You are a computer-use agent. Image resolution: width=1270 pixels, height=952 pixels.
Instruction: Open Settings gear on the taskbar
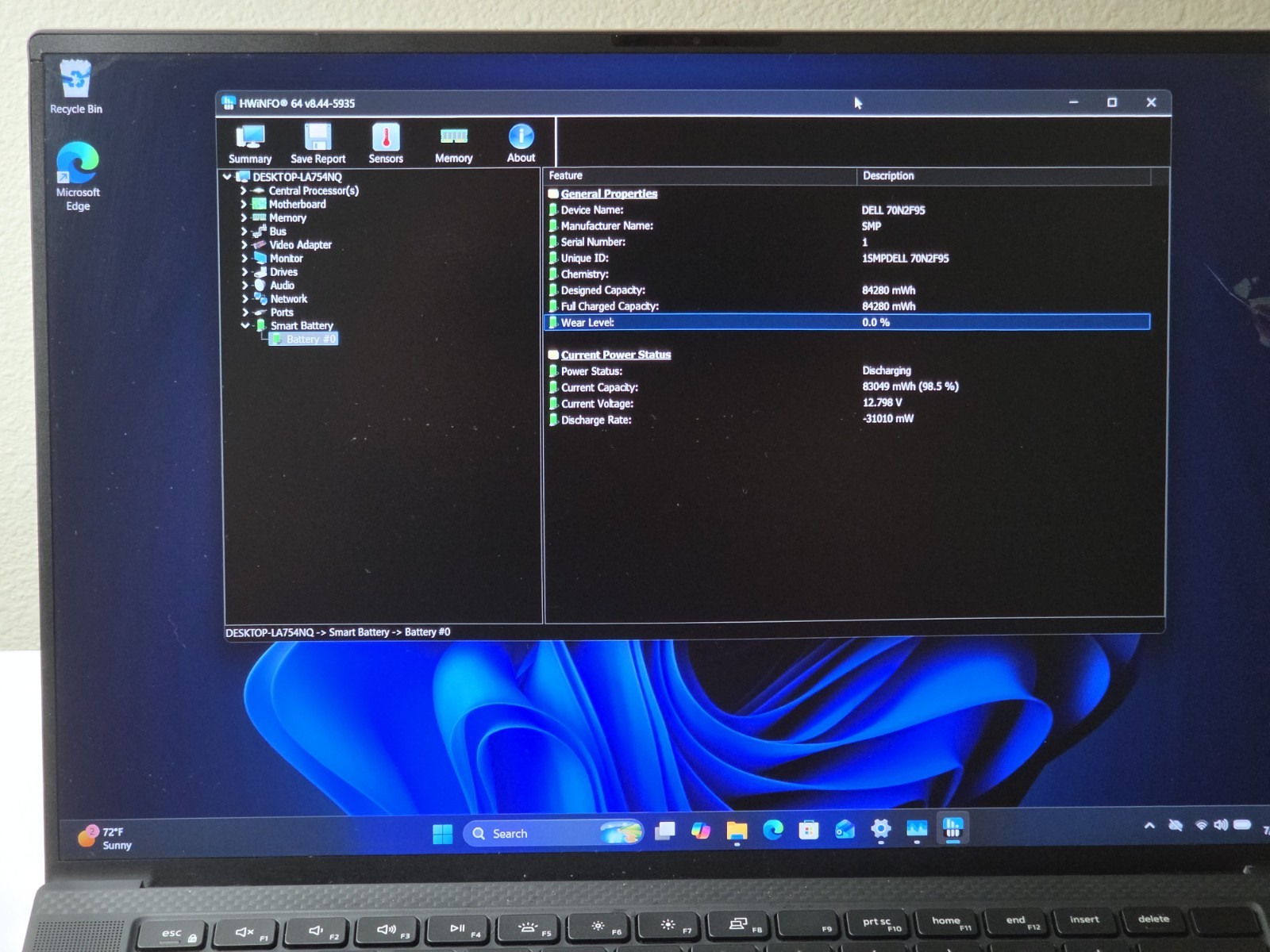tap(880, 829)
